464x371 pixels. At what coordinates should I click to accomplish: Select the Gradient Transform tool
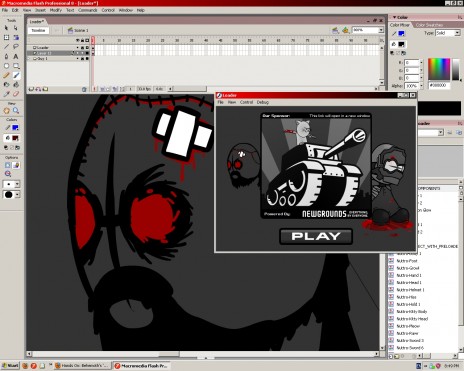16,37
